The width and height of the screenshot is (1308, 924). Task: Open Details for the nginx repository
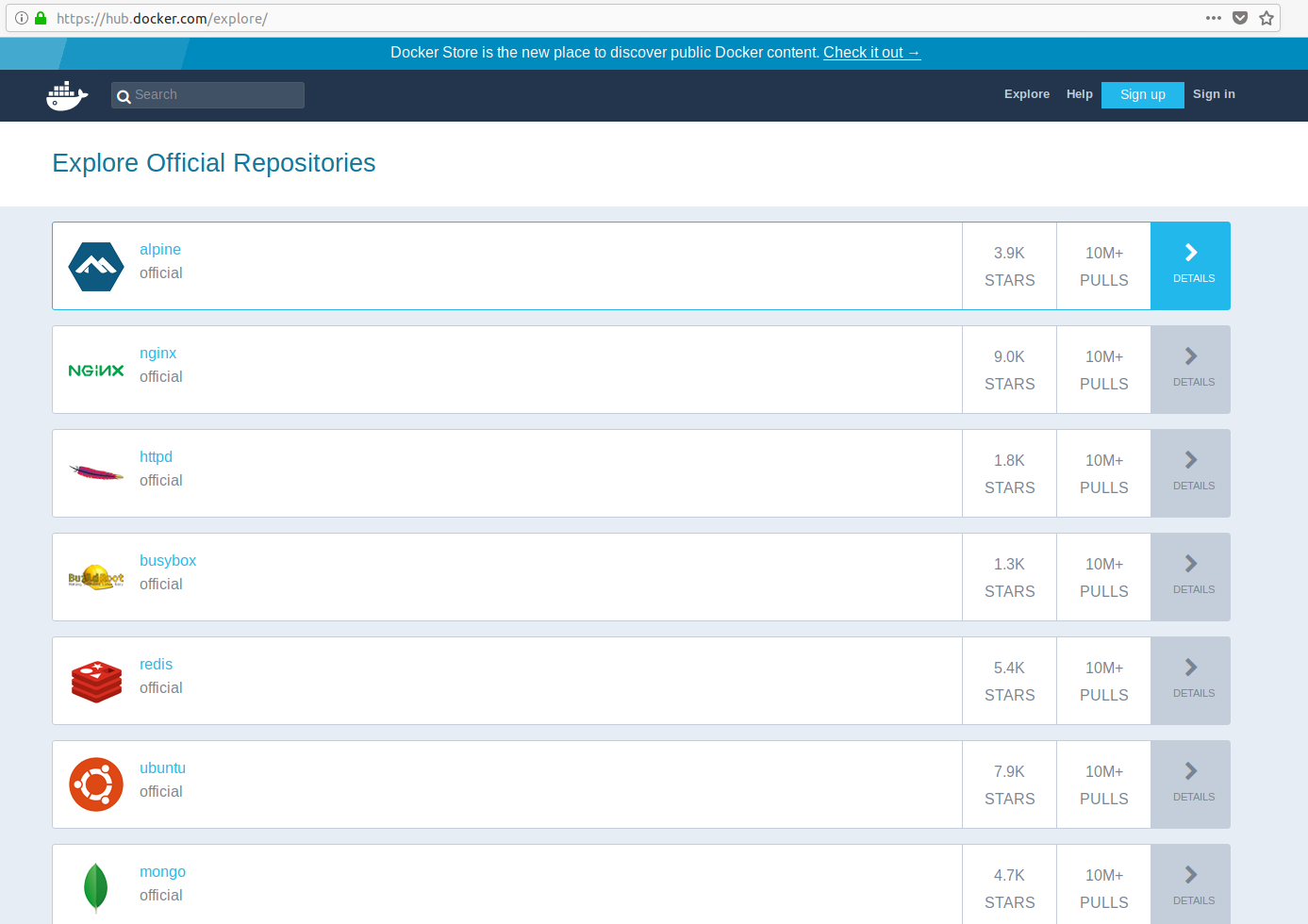tap(1191, 370)
